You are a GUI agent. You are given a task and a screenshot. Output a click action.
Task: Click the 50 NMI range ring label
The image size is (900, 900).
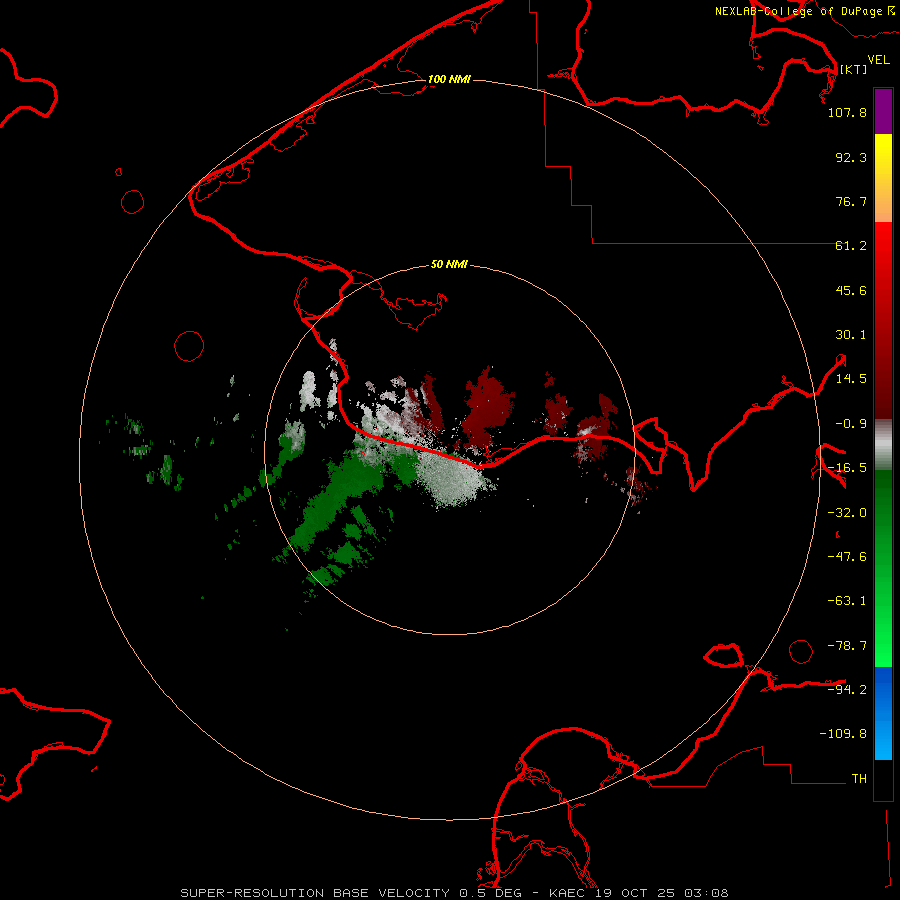point(449,264)
